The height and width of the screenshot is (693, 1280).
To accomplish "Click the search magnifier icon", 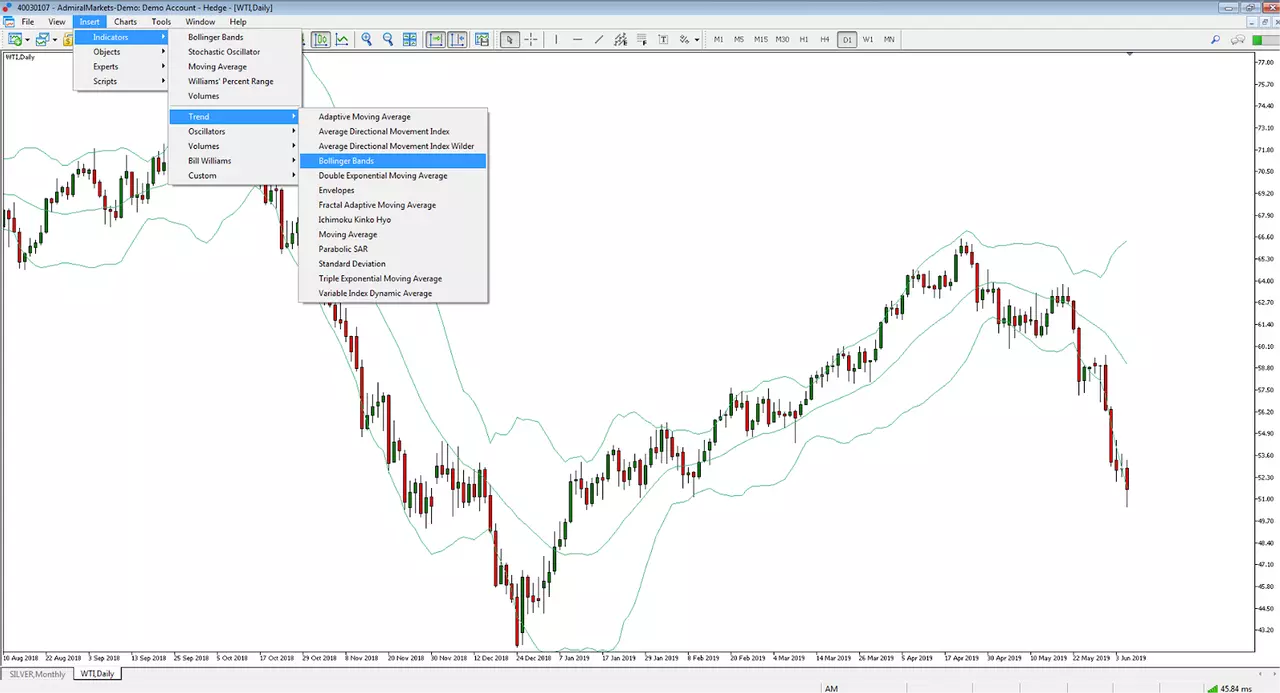I will pyautogui.click(x=1215, y=39).
